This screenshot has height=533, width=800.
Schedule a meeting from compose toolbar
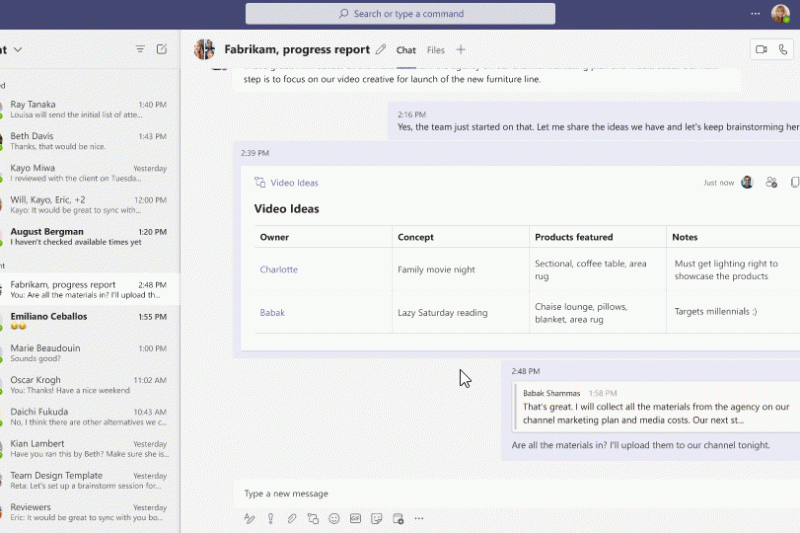(x=398, y=519)
